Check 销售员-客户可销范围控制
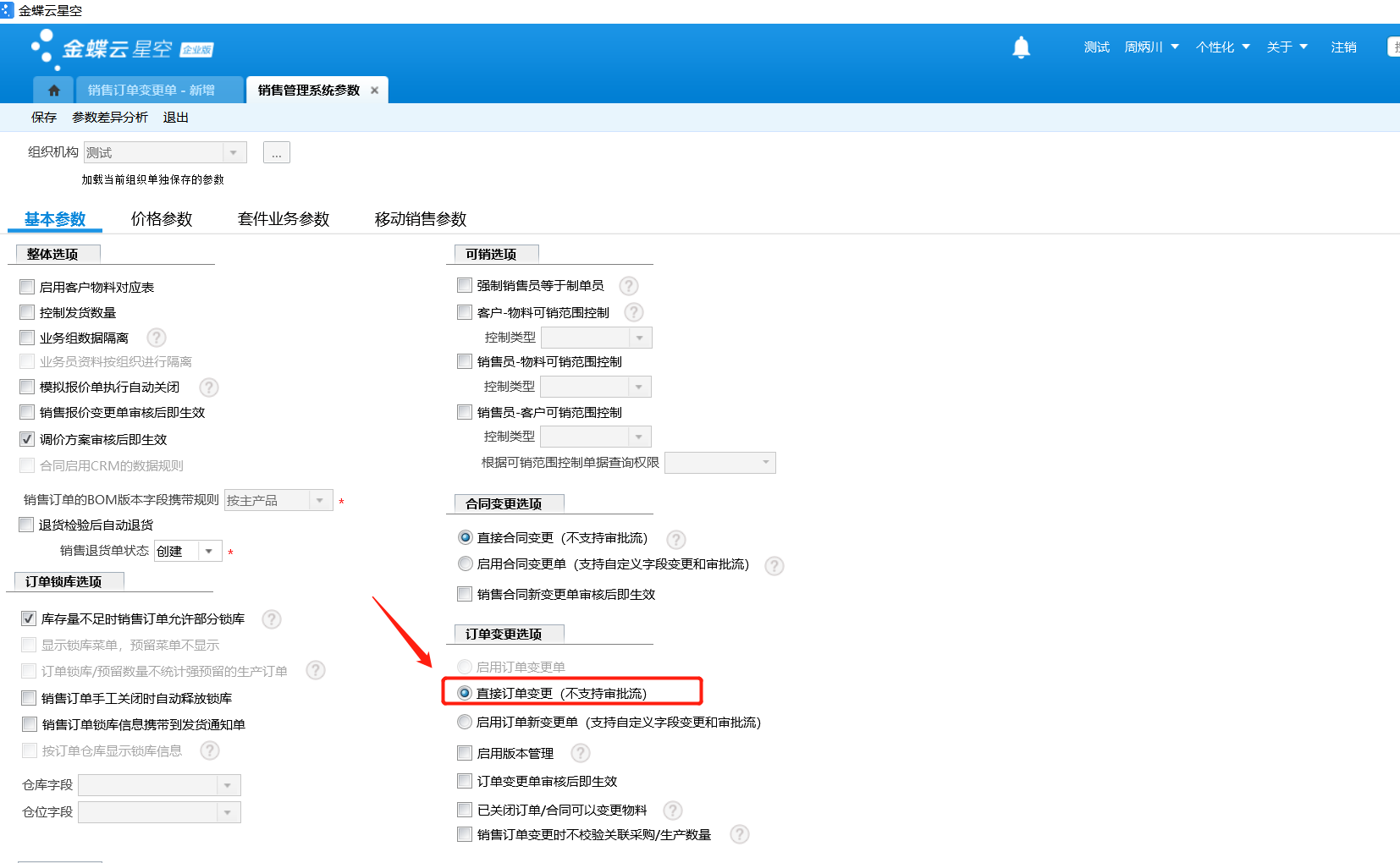Screen dimensions: 1400x863 pyautogui.click(x=465, y=412)
